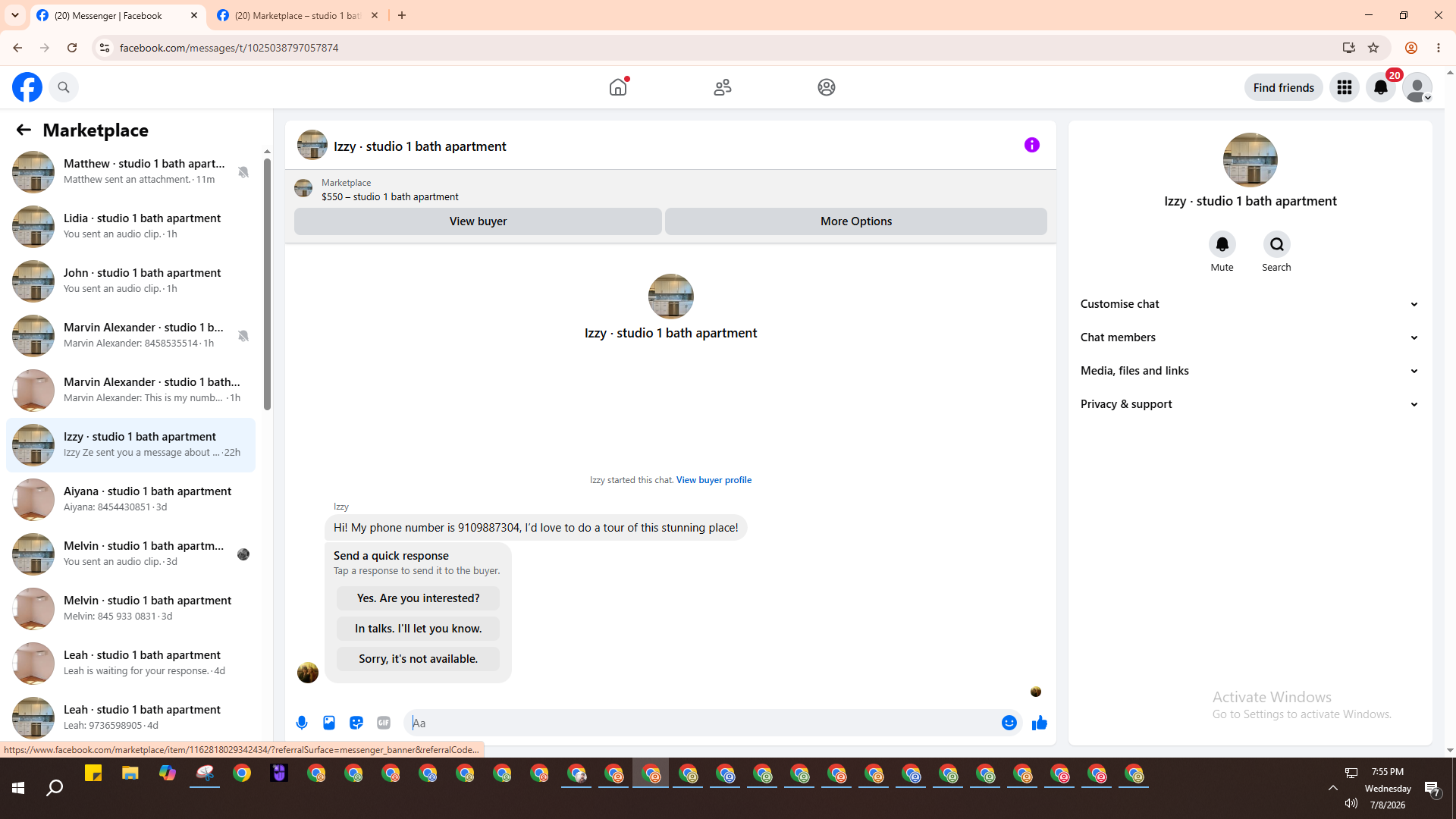Open Chrome tab search dropdown
Image resolution: width=1456 pixels, height=819 pixels.
[15, 15]
